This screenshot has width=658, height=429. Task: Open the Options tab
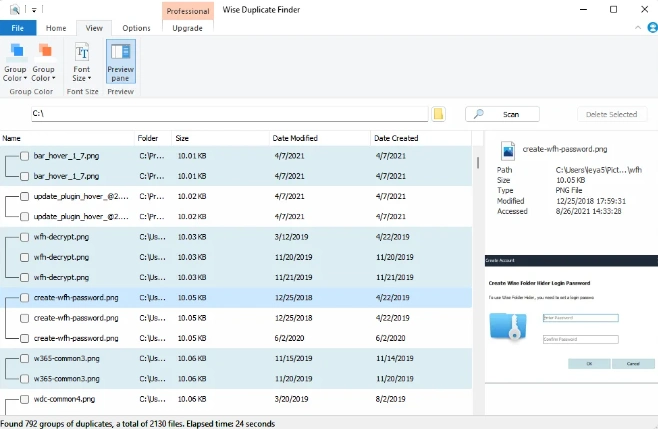136,28
